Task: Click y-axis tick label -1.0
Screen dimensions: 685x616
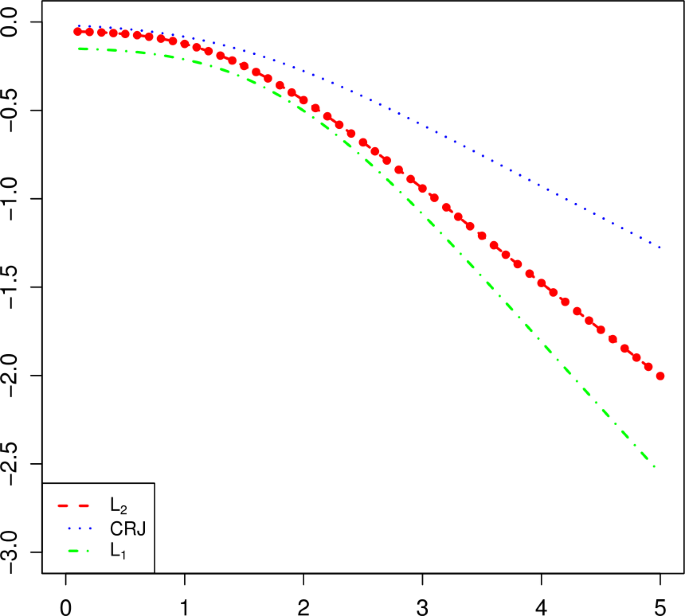Action: 12,198
